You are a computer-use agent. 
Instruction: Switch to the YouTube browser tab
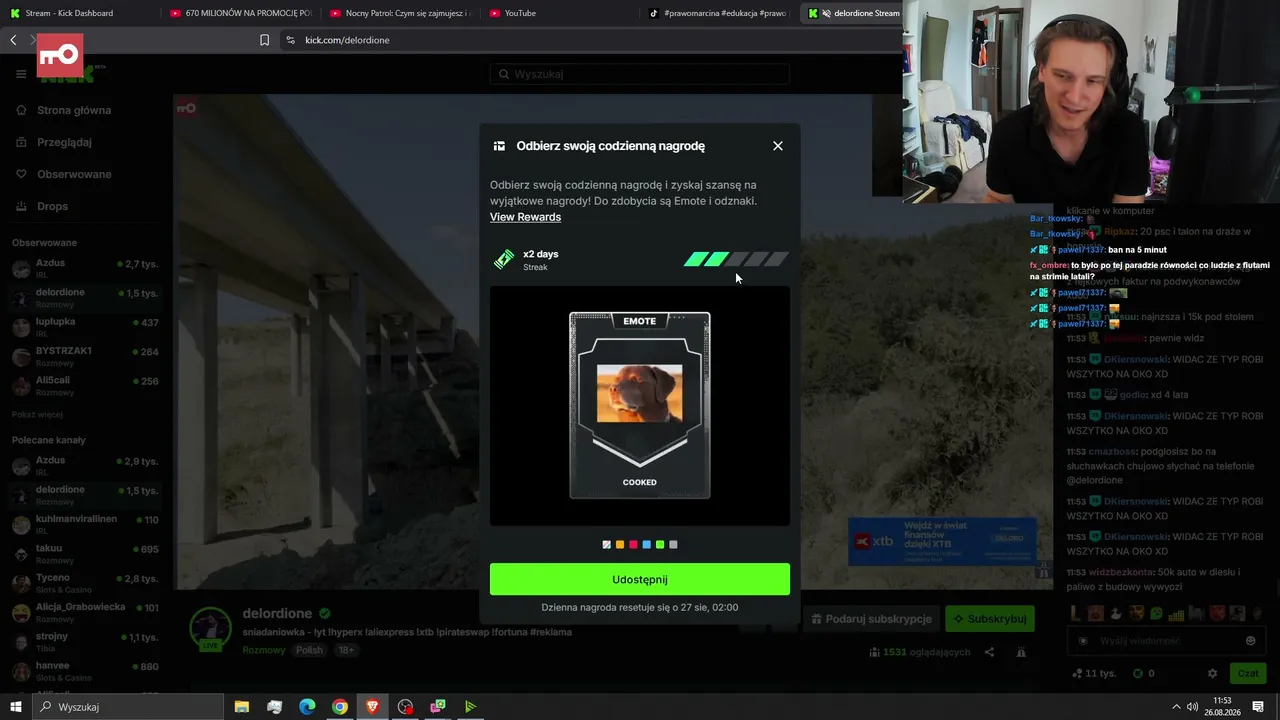tap(560, 13)
